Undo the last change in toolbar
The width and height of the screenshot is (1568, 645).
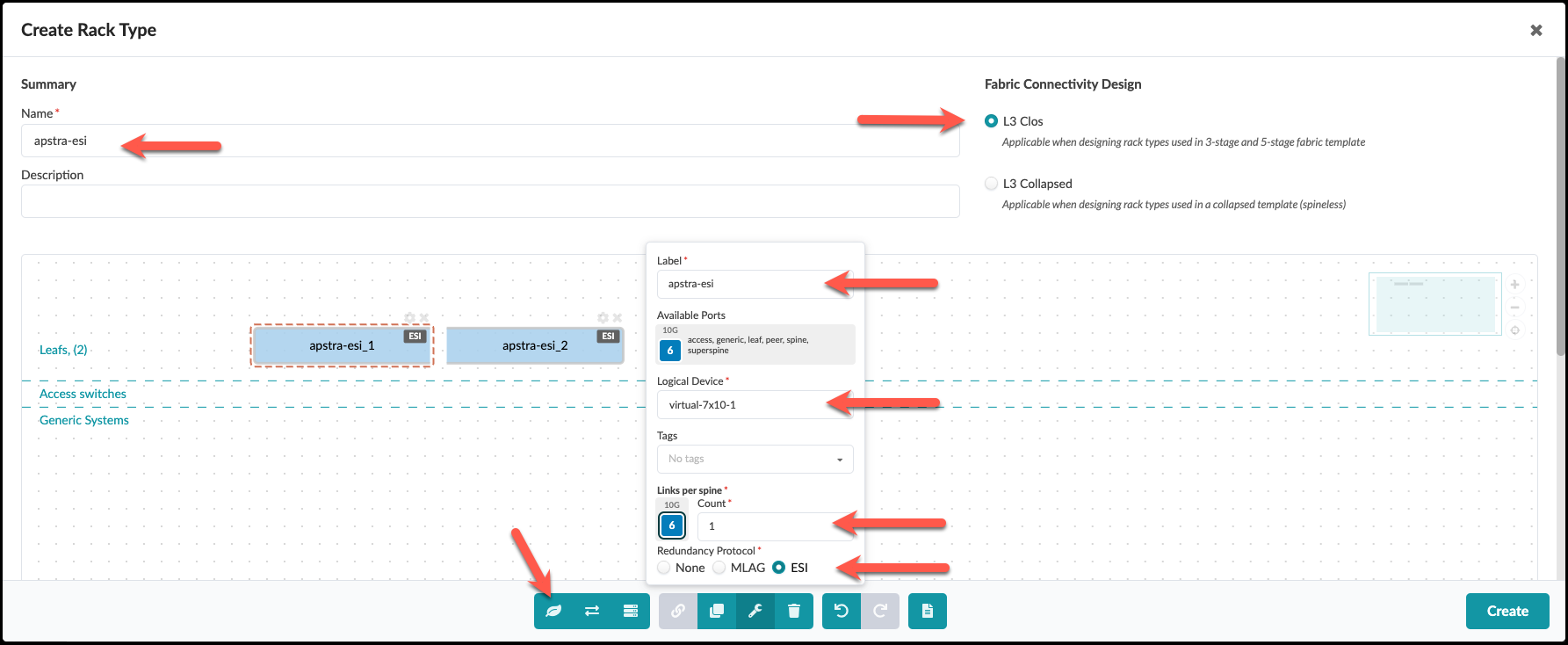click(x=842, y=612)
